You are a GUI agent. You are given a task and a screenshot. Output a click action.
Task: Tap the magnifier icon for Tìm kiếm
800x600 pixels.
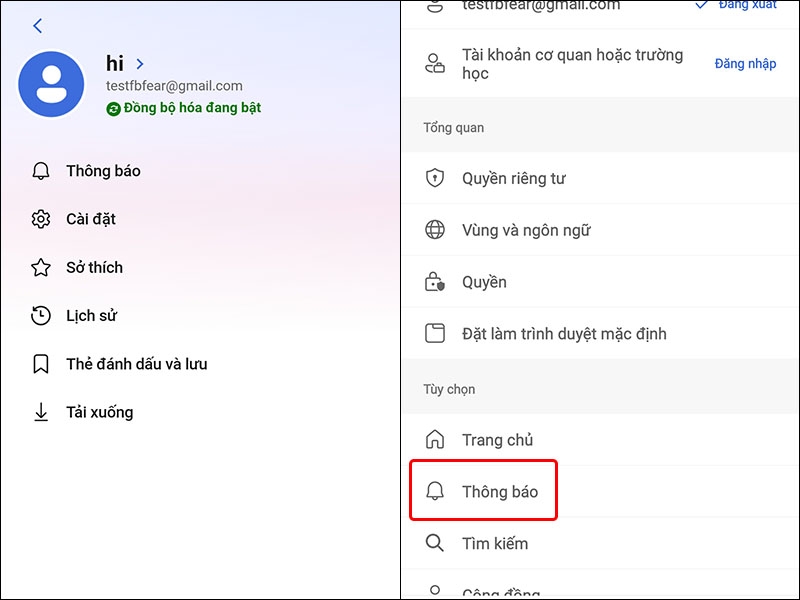tap(435, 543)
